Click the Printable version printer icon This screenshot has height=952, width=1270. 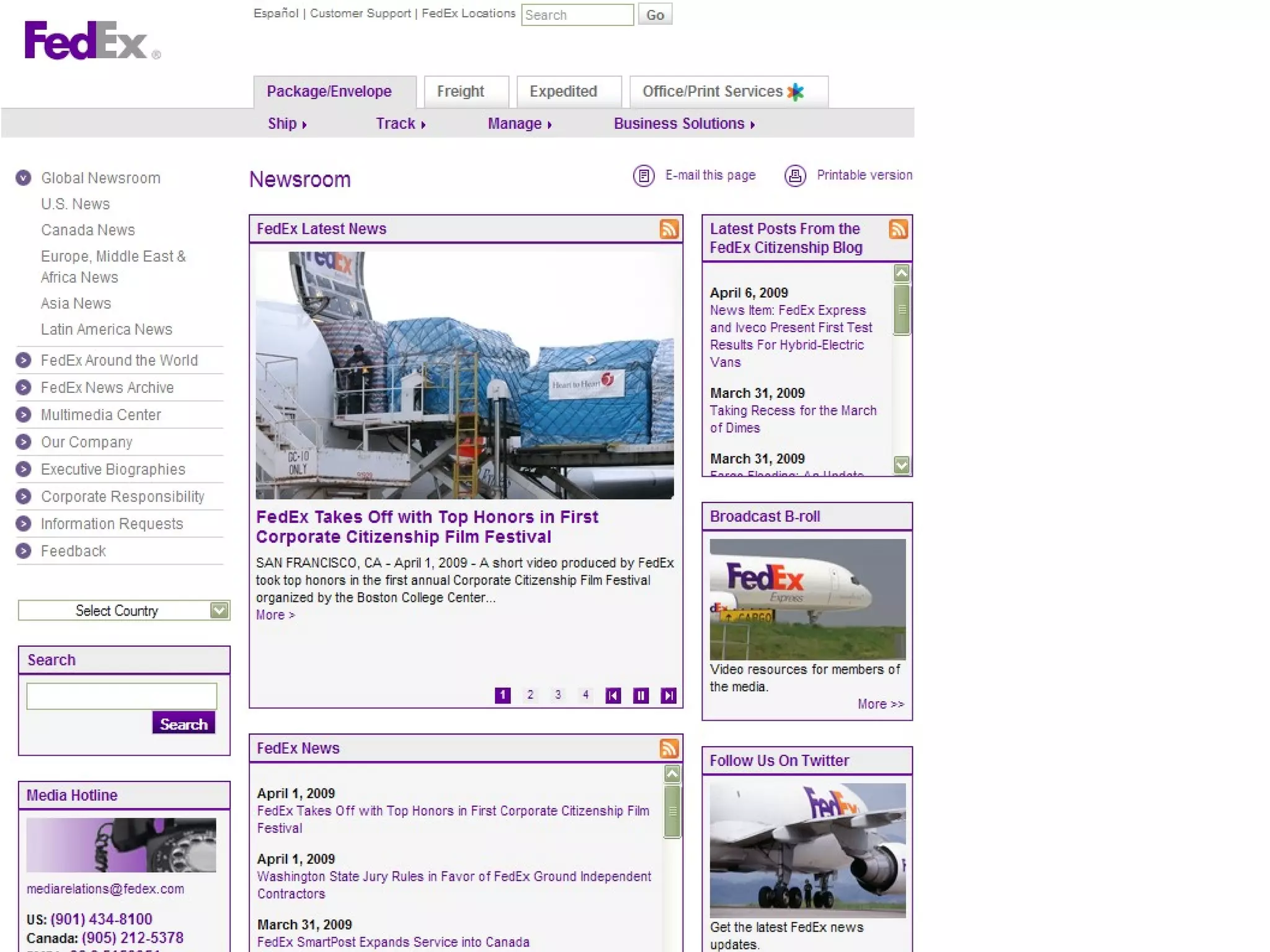click(795, 176)
